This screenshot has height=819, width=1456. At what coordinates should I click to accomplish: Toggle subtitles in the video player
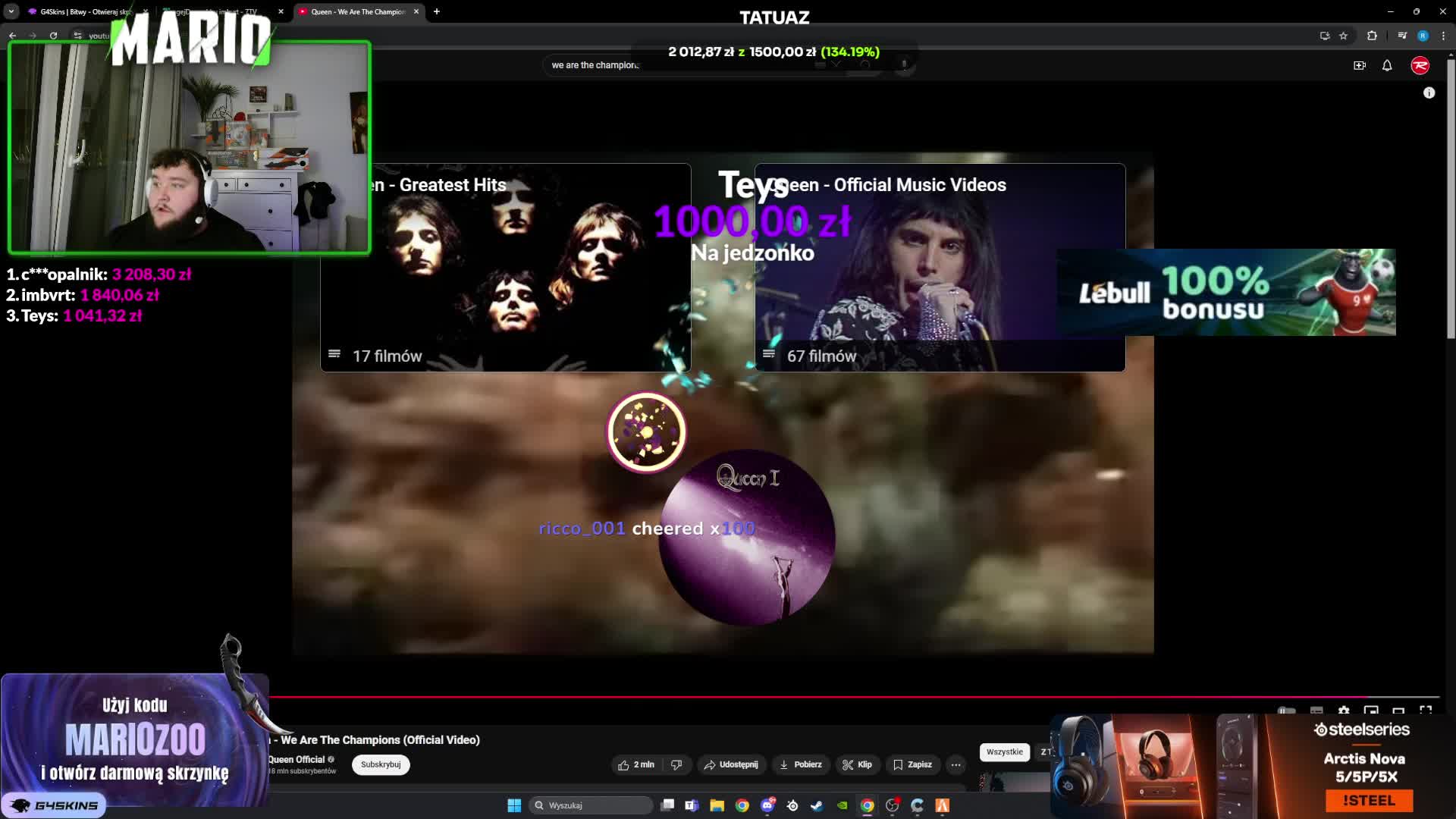(x=1316, y=711)
